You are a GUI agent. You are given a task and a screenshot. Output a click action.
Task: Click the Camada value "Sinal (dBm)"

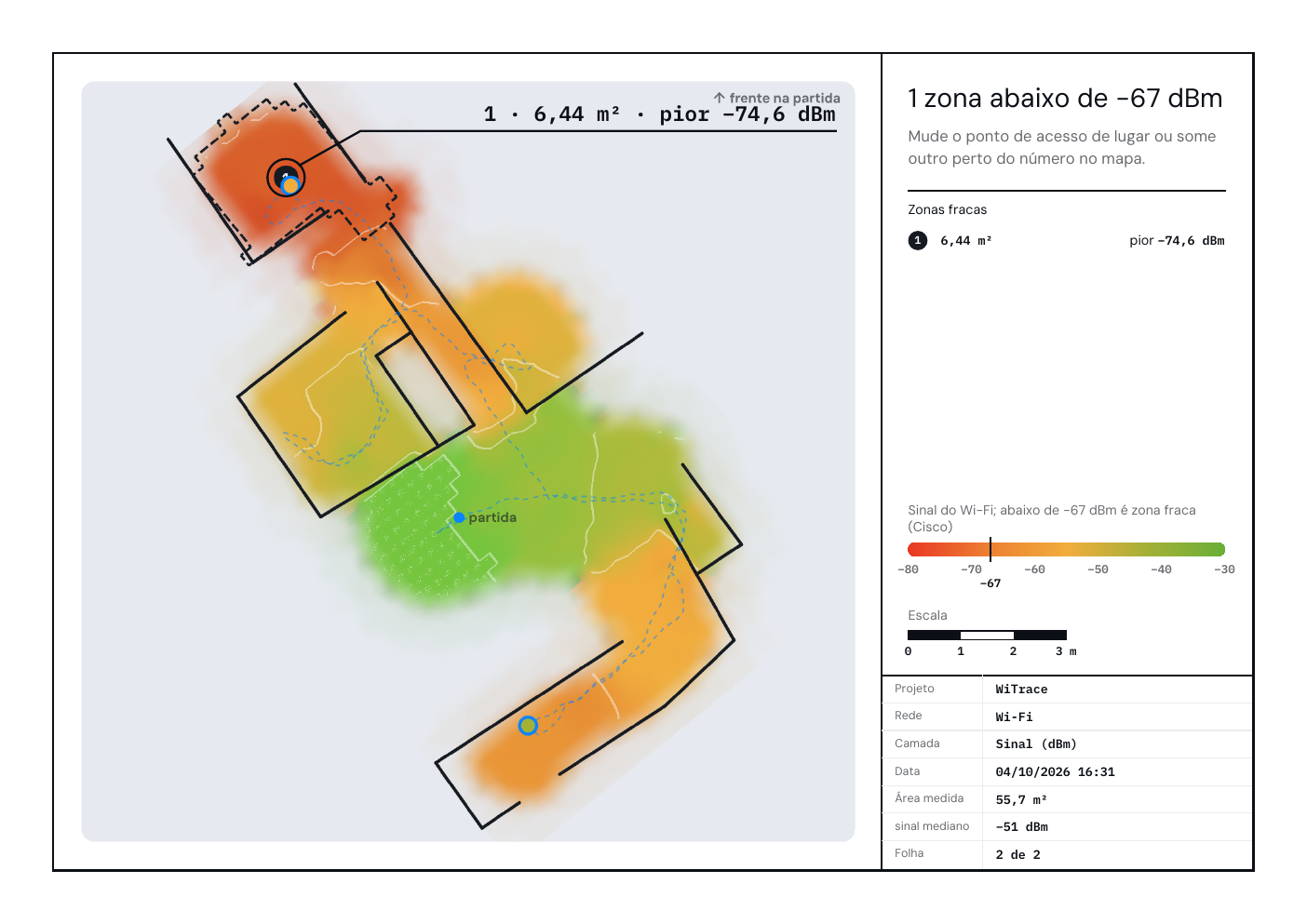click(x=1036, y=744)
